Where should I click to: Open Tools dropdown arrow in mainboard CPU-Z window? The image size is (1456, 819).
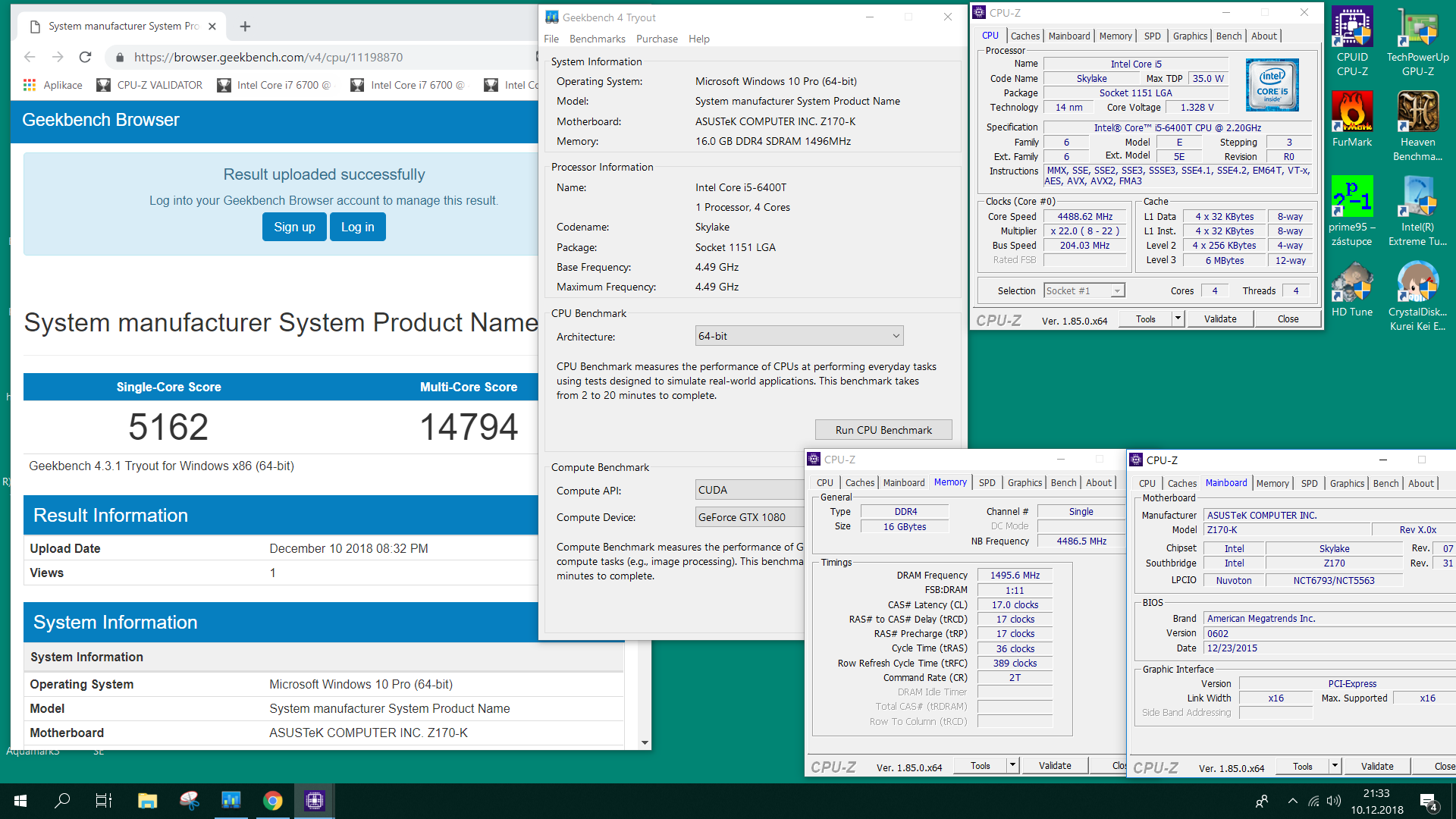tap(1335, 767)
